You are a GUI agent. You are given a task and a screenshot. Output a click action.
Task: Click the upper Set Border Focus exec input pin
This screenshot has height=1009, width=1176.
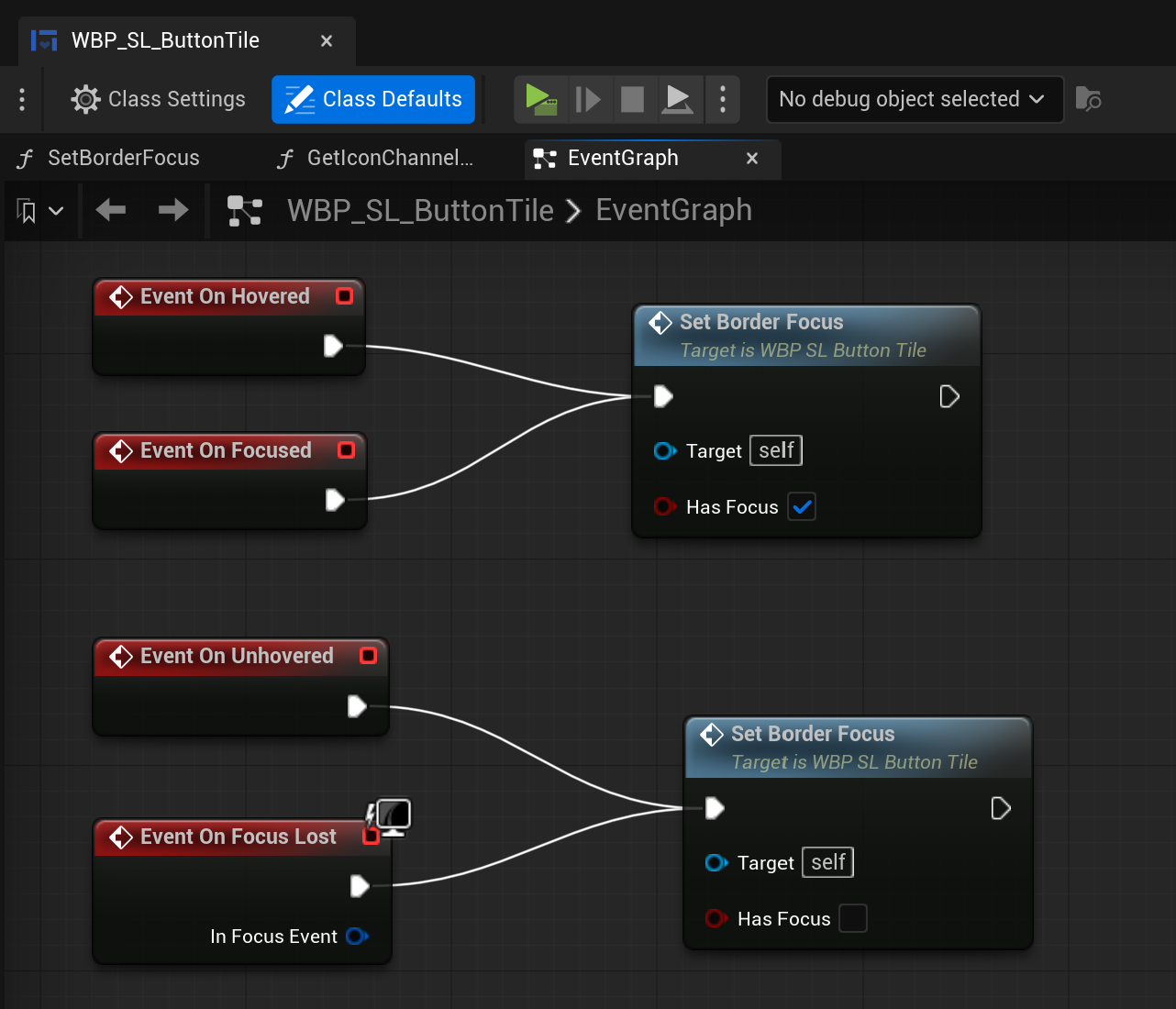pos(663,396)
